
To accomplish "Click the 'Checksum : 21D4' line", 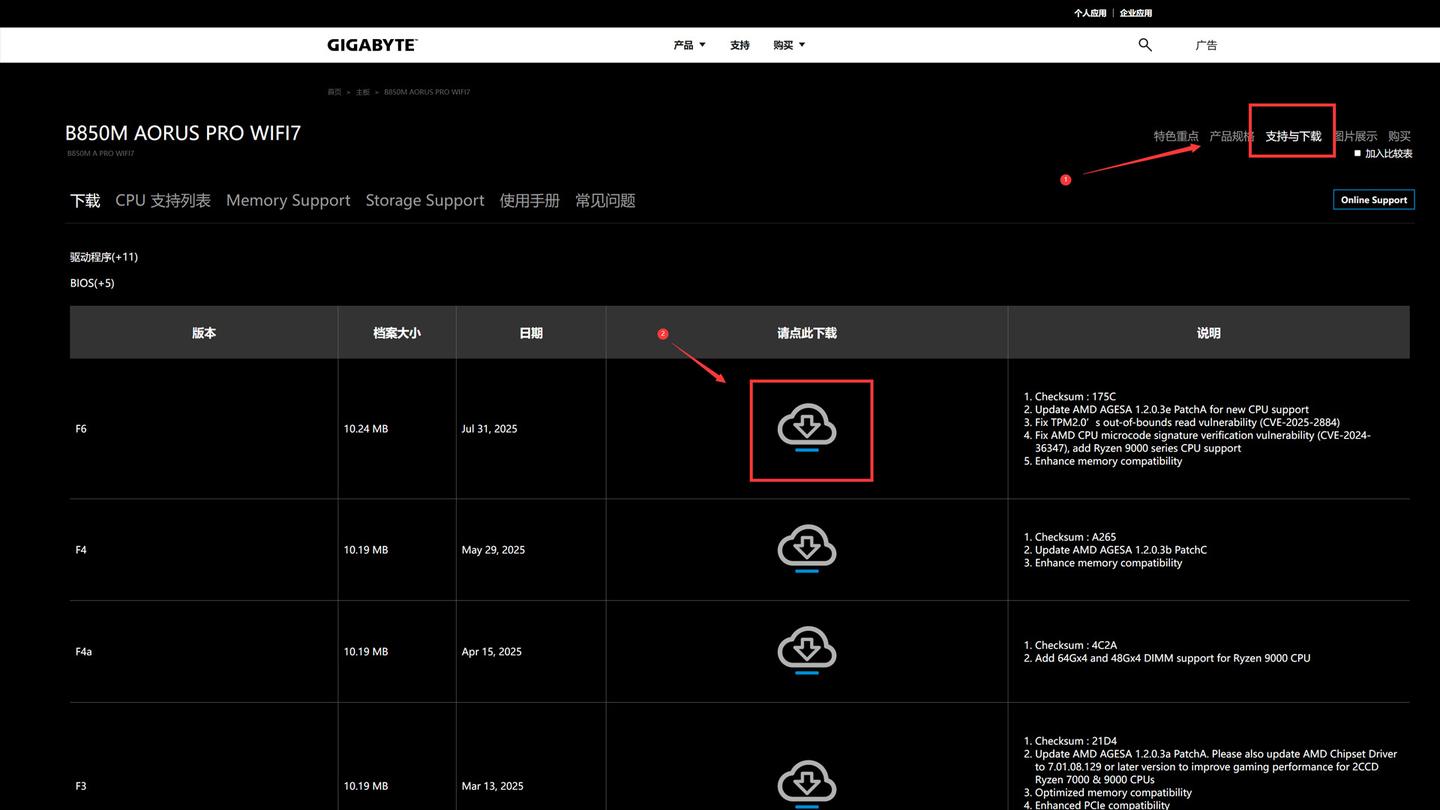I will (x=1076, y=741).
